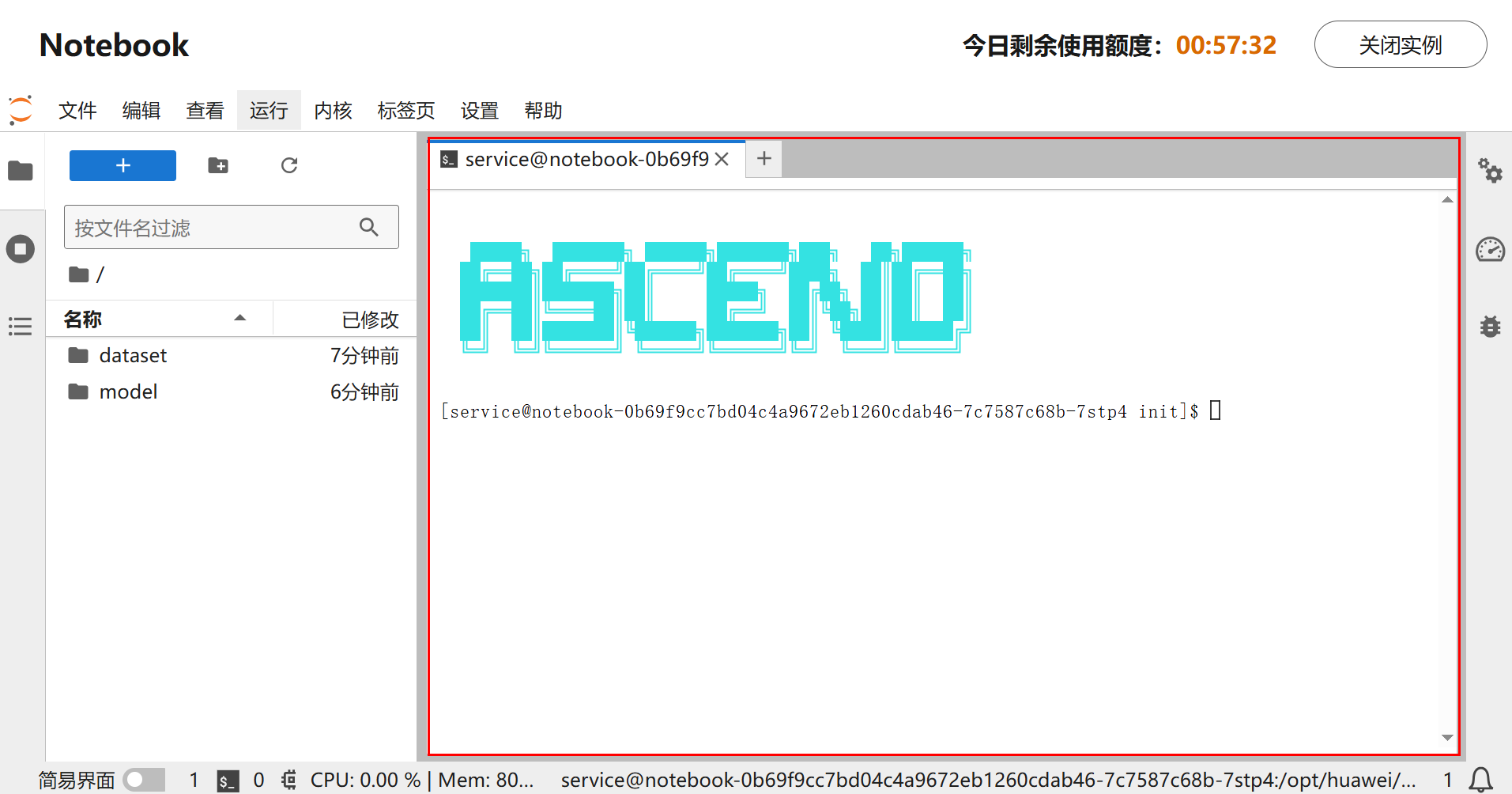Open the resource usage gauge icon

point(1490,250)
